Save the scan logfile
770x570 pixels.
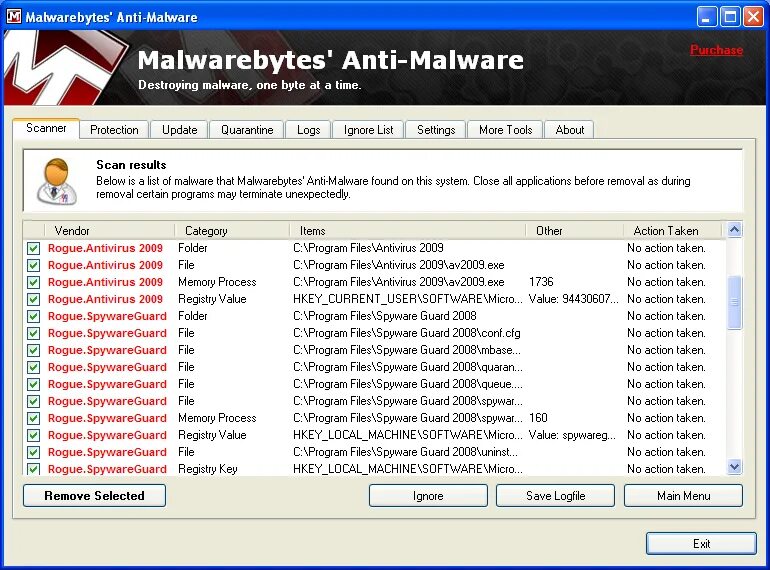555,496
